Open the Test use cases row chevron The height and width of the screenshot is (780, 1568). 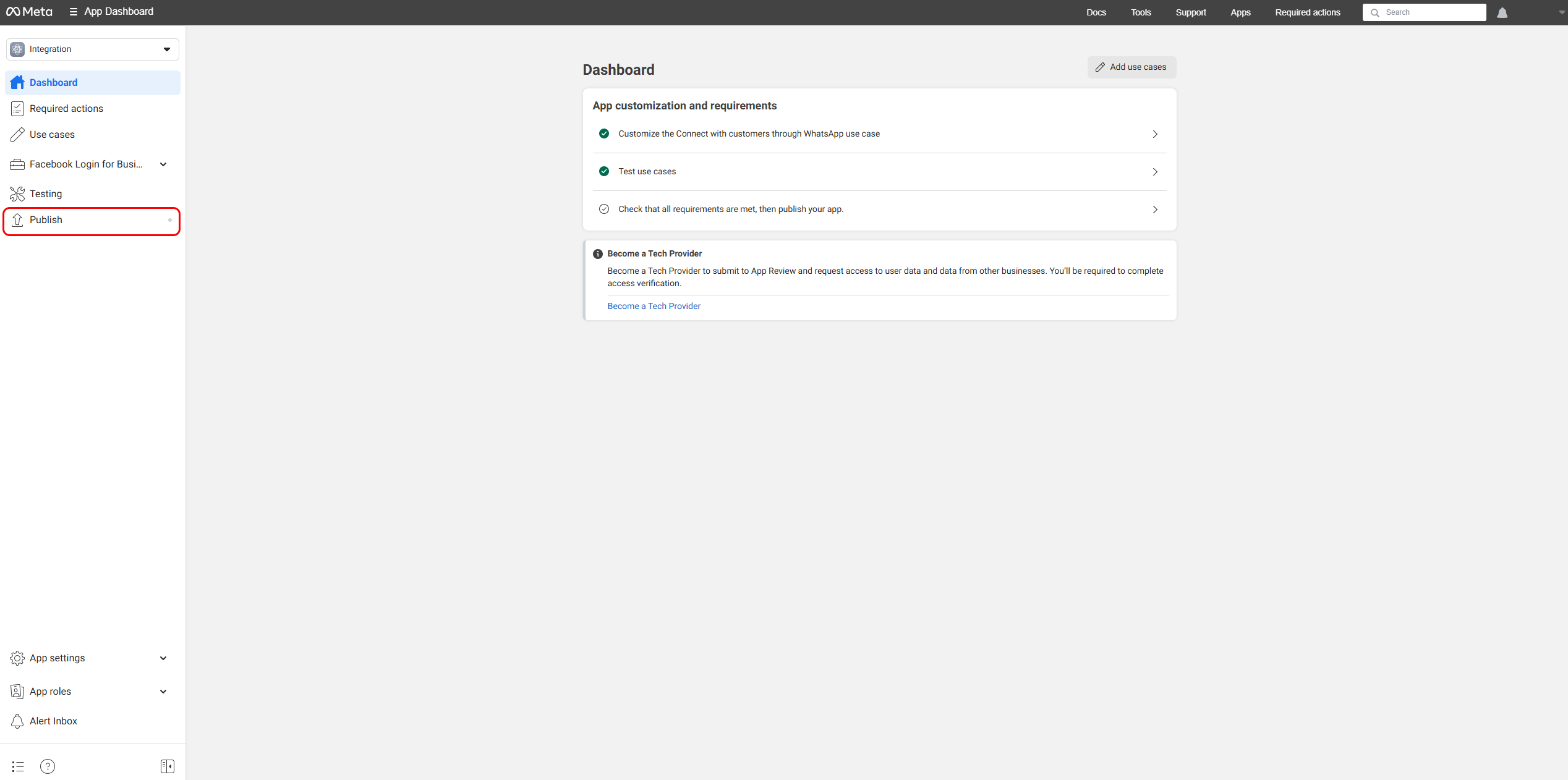(x=1155, y=172)
